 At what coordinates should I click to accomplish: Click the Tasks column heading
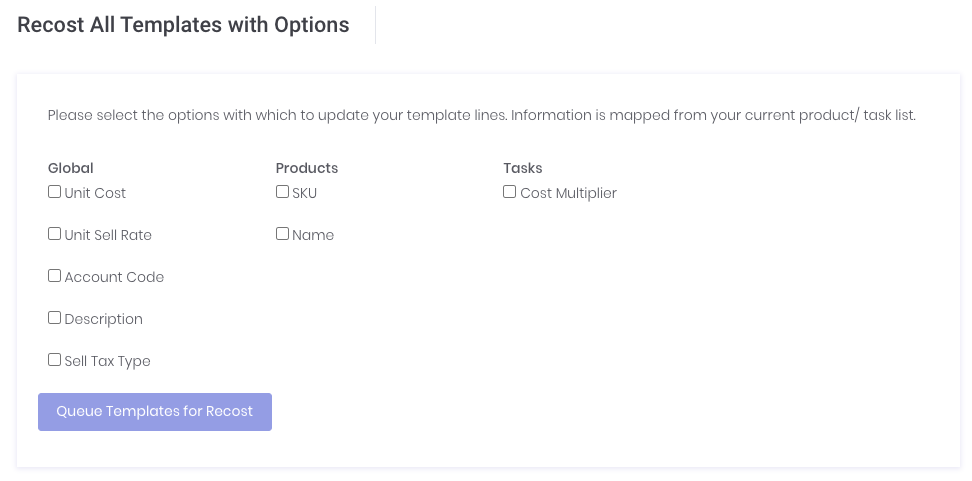[x=523, y=168]
